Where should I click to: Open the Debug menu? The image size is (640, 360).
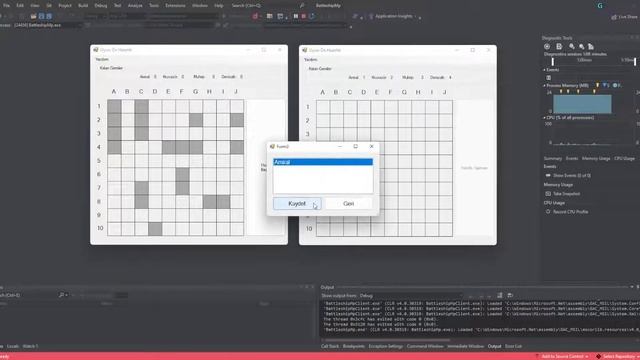point(101,6)
